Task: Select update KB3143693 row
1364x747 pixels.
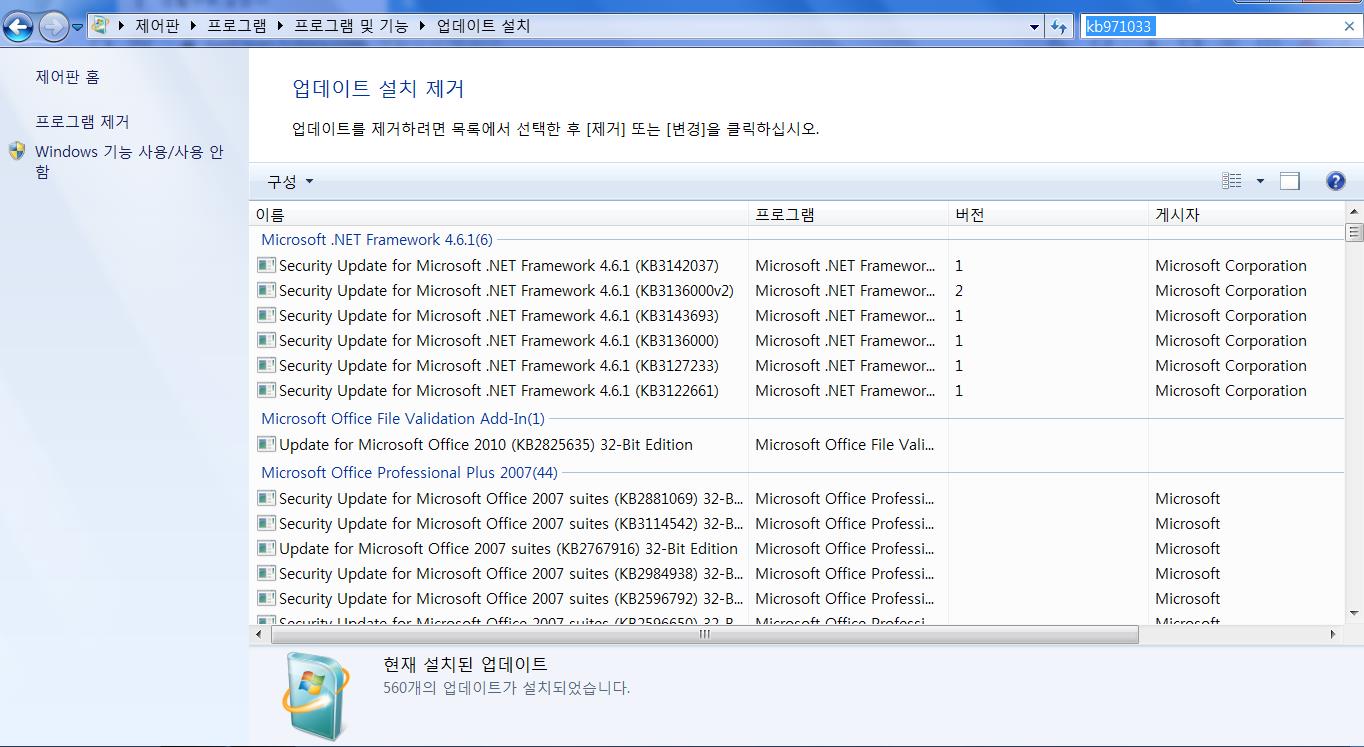Action: click(798, 316)
